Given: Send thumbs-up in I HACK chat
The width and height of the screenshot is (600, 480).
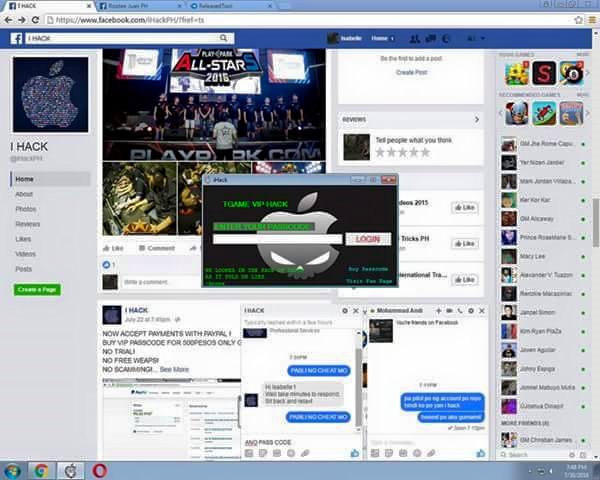Looking at the screenshot, I should click(x=355, y=453).
